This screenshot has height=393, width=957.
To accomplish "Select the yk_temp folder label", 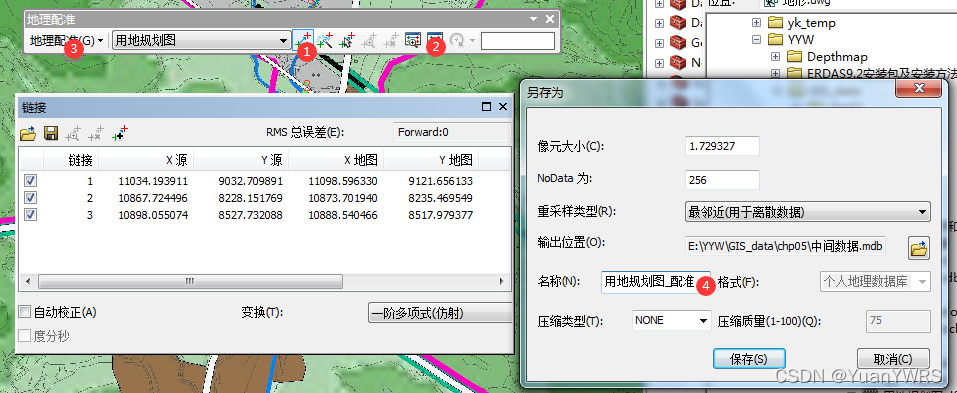I will click(x=812, y=23).
